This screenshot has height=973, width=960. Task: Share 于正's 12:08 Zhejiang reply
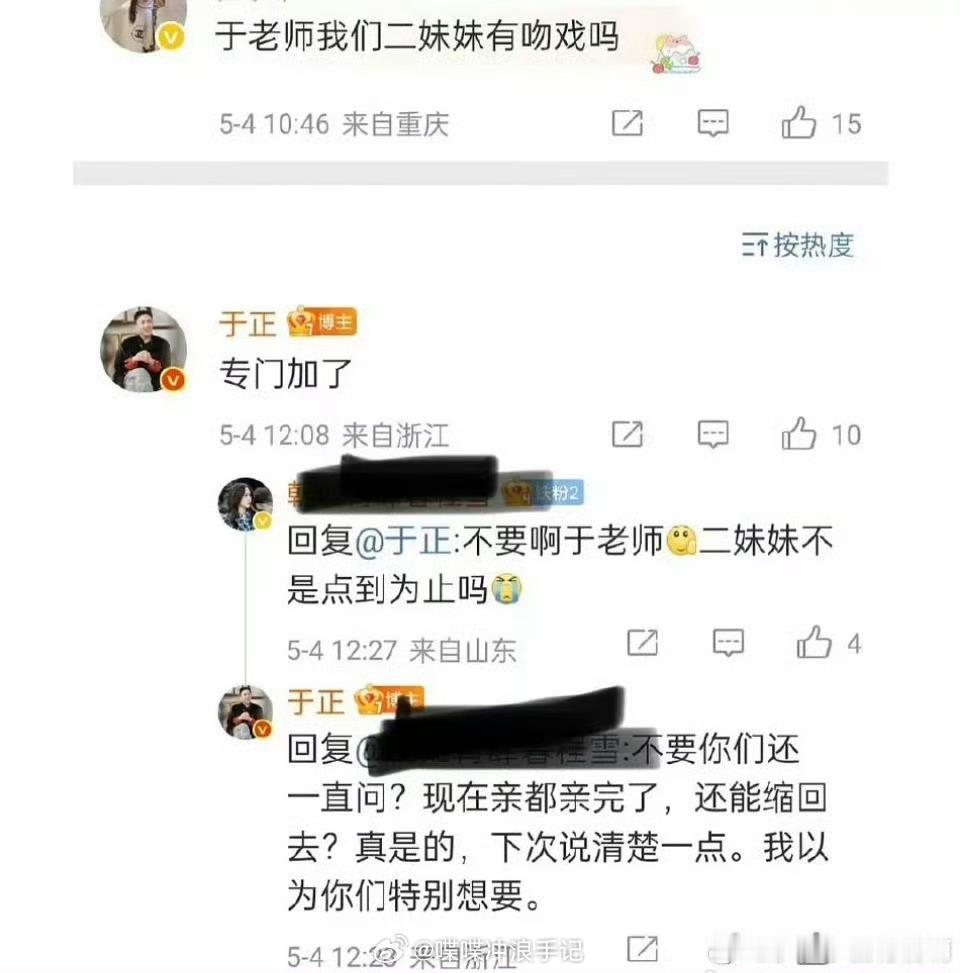[627, 434]
